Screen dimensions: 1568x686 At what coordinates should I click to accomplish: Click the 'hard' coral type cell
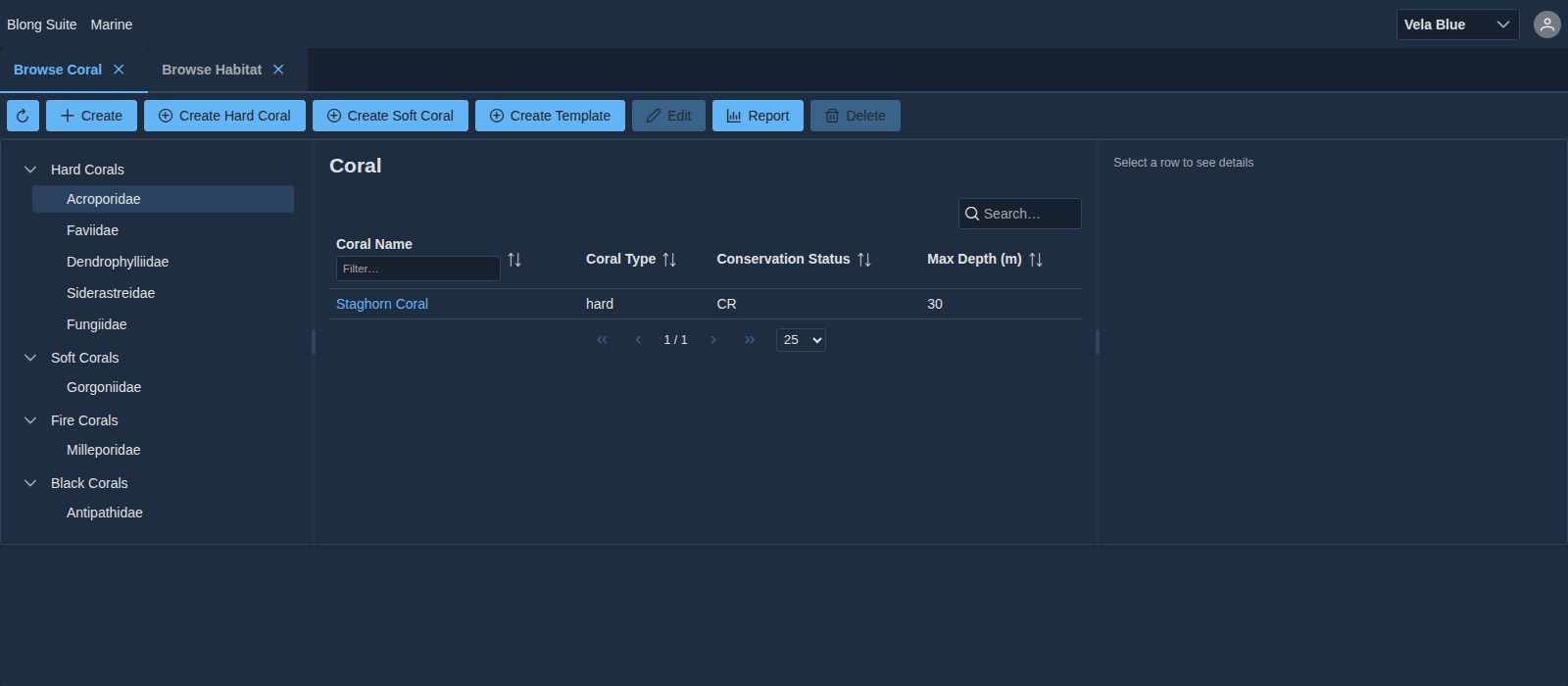[x=600, y=304]
